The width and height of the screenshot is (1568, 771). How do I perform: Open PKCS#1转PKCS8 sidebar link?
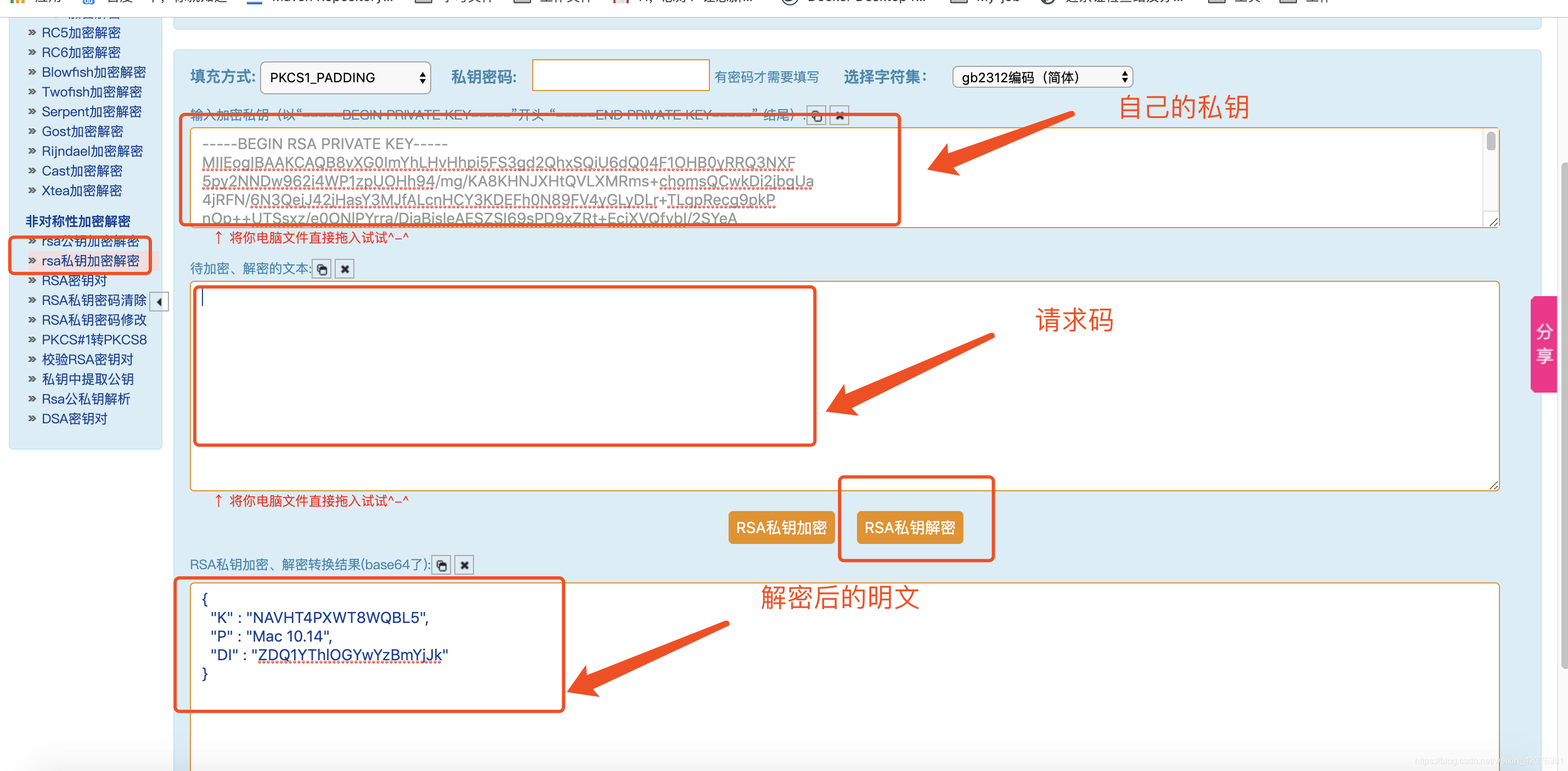(94, 339)
